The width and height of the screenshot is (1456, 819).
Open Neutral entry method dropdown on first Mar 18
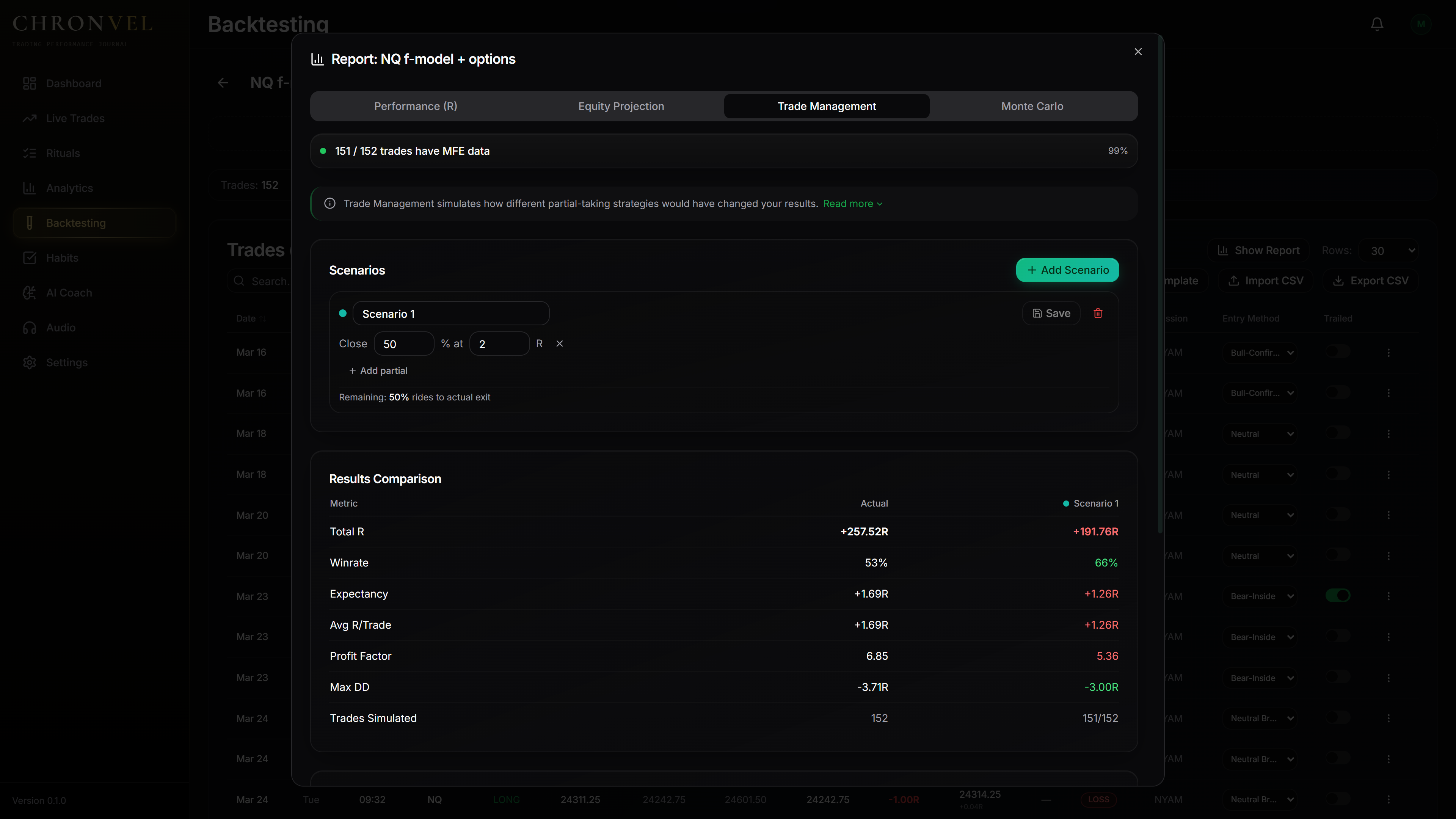pyautogui.click(x=1259, y=434)
